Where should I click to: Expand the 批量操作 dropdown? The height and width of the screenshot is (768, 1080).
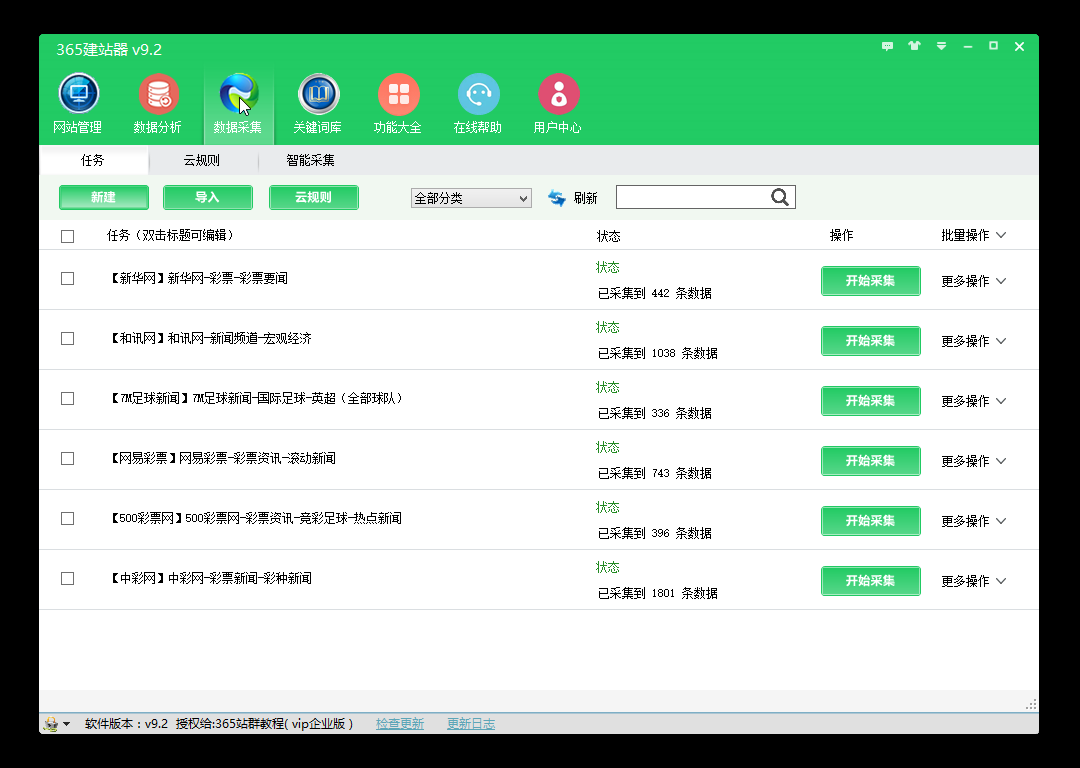(973, 236)
